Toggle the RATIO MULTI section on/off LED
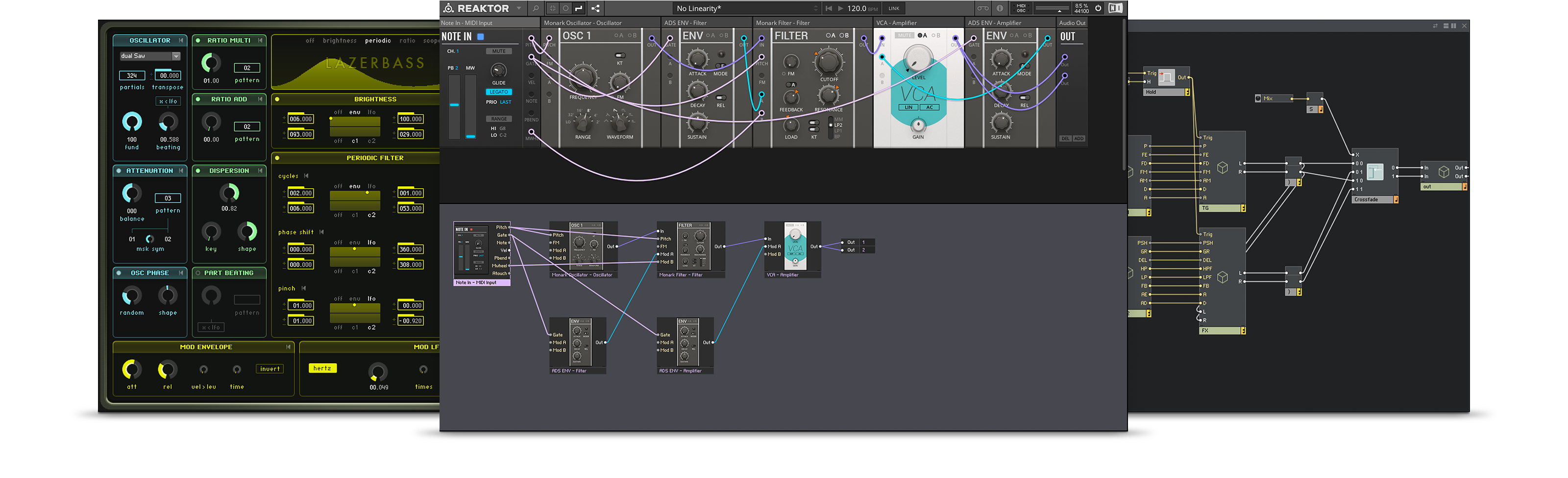Image resolution: width=1568 pixels, height=478 pixels. (198, 41)
